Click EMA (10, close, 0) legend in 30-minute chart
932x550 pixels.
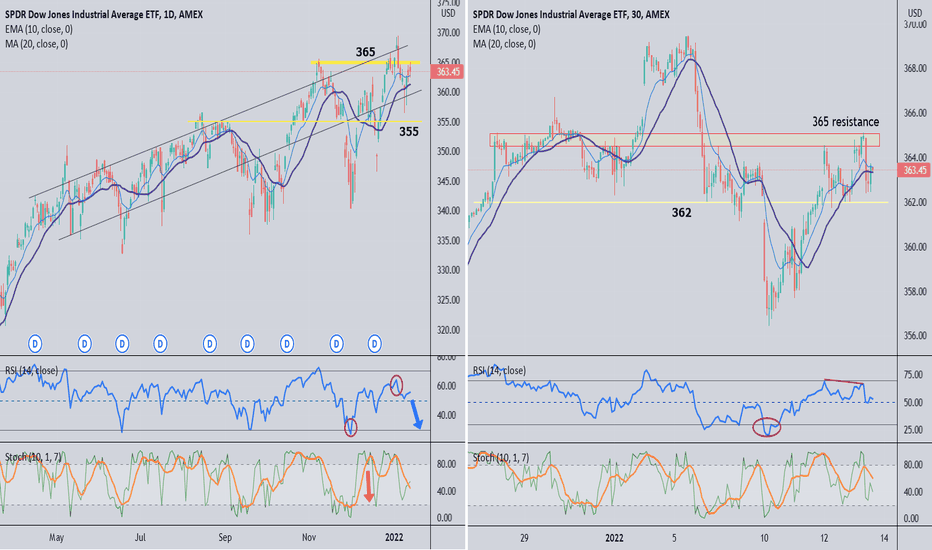506,29
